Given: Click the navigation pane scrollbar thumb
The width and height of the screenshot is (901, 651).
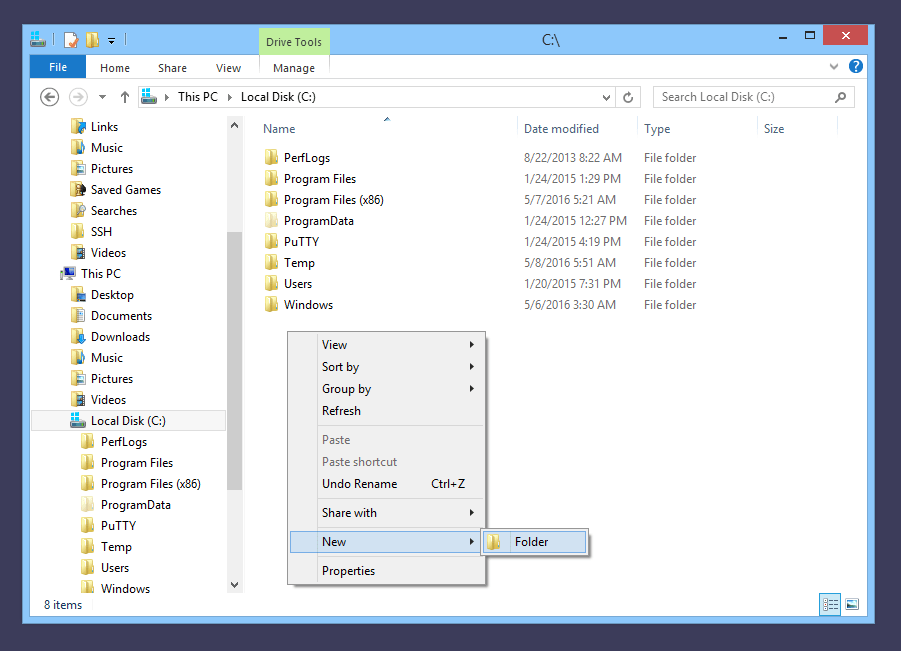Looking at the screenshot, I should pyautogui.click(x=234, y=360).
